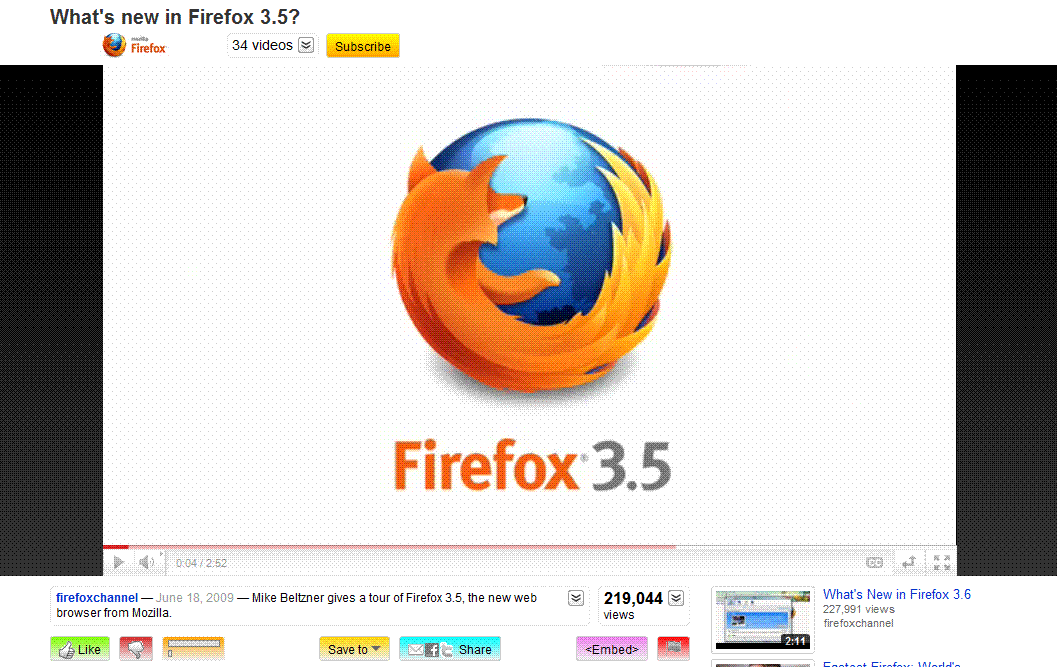Open the Firefox 3.6 video thumbnail
Image resolution: width=1057 pixels, height=667 pixels.
(762, 620)
